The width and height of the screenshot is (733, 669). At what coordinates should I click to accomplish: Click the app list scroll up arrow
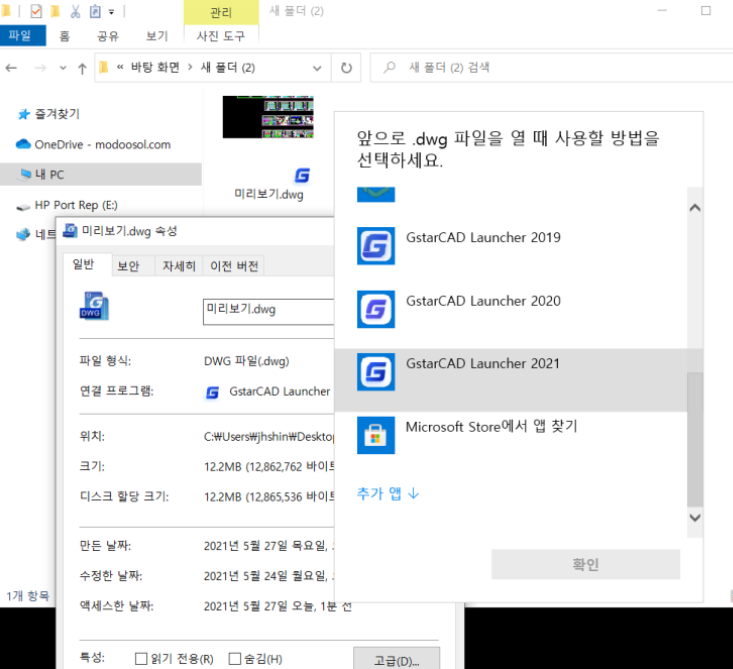[x=695, y=208]
